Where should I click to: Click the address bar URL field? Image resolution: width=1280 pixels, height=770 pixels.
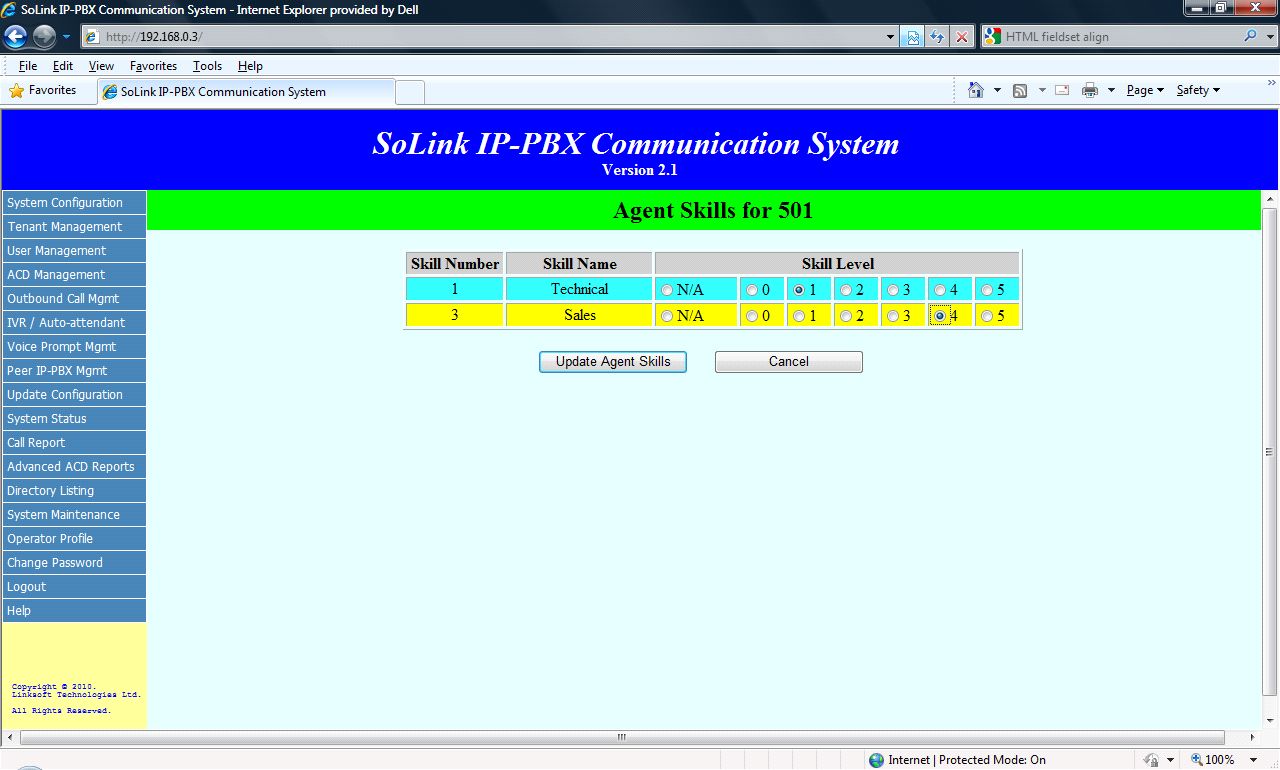coord(490,37)
